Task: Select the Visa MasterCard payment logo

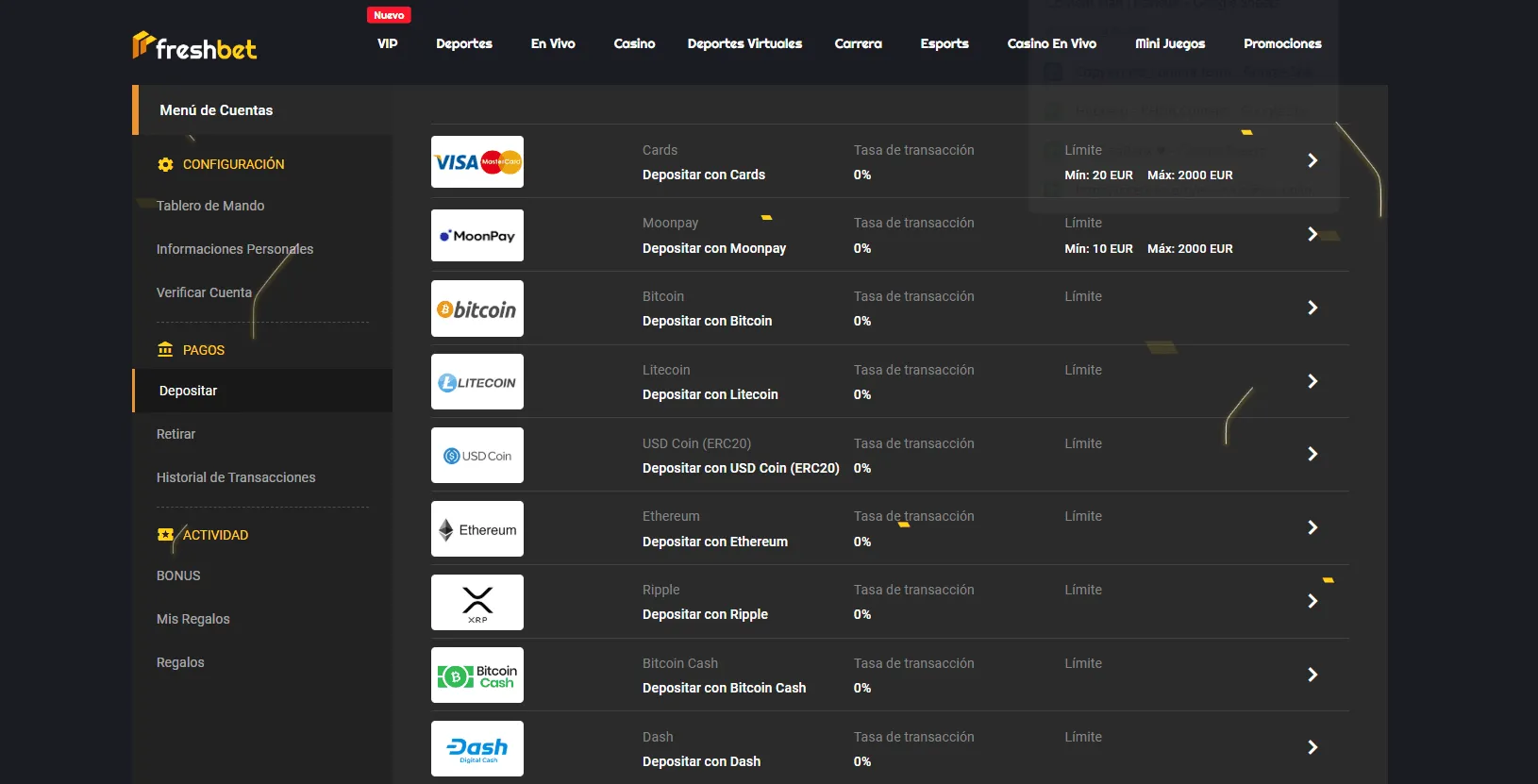Action: pos(477,162)
